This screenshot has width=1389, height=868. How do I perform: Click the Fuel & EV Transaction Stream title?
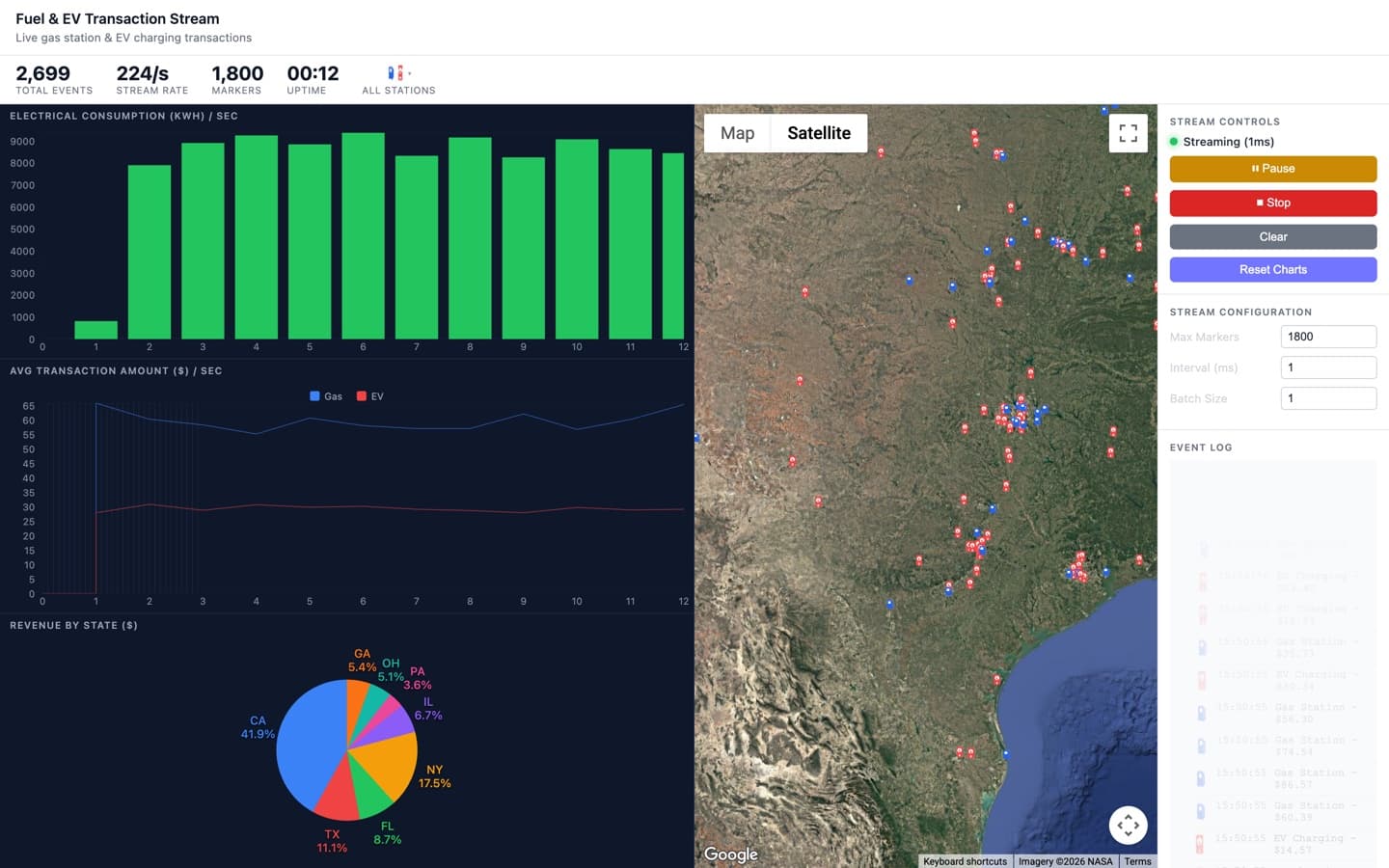(118, 18)
